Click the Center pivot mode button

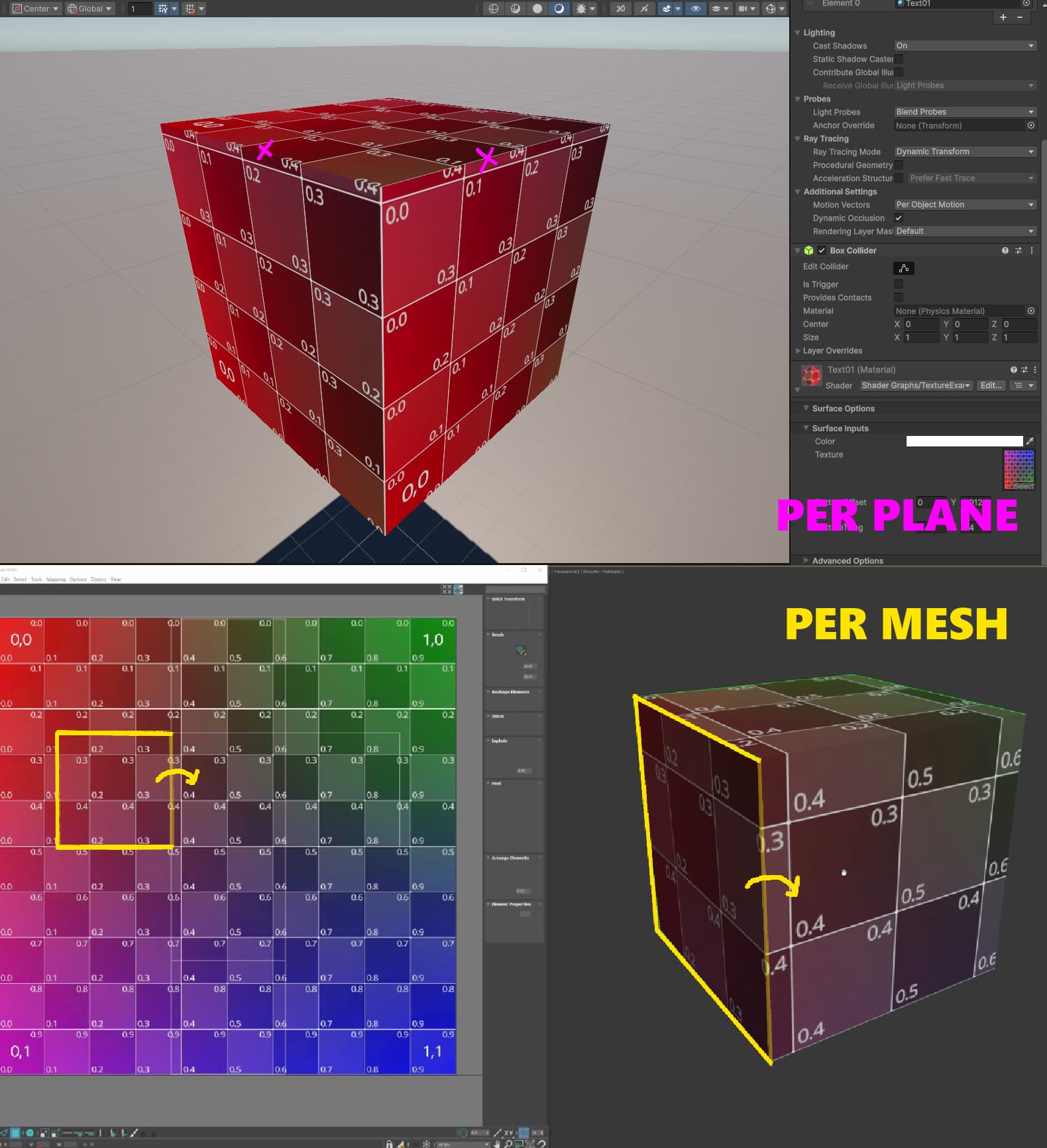coord(36,9)
